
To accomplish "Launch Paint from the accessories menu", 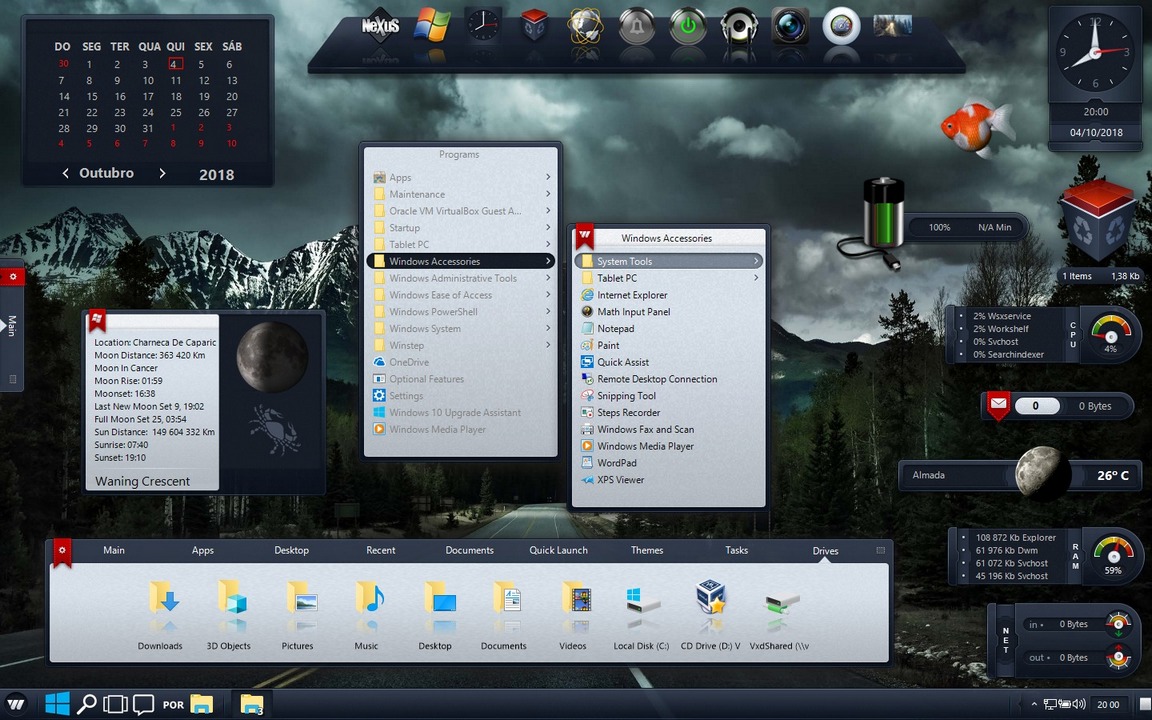I will pos(669,345).
